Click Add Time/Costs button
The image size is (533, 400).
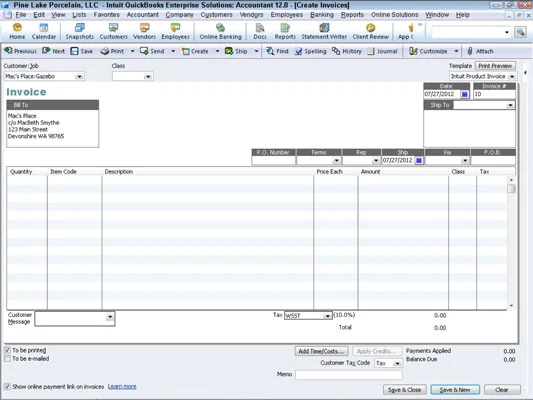[x=322, y=351]
